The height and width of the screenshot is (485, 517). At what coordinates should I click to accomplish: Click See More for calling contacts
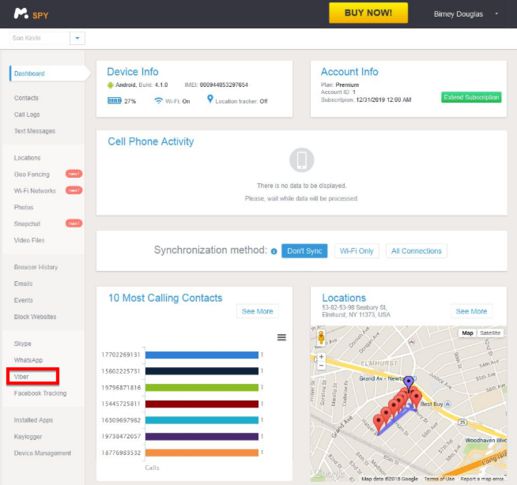[x=257, y=311]
